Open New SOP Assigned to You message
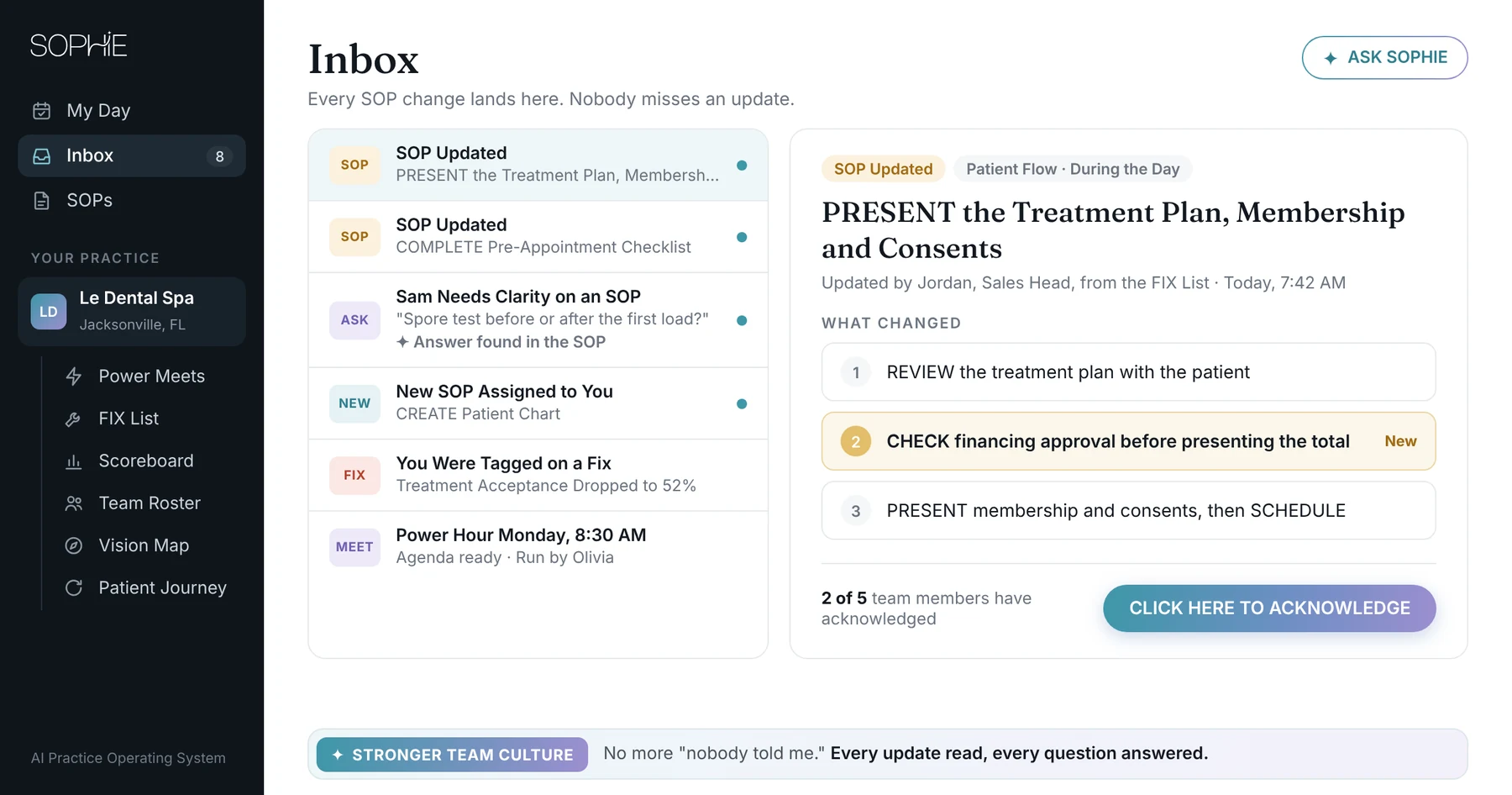1512x795 pixels. point(538,403)
